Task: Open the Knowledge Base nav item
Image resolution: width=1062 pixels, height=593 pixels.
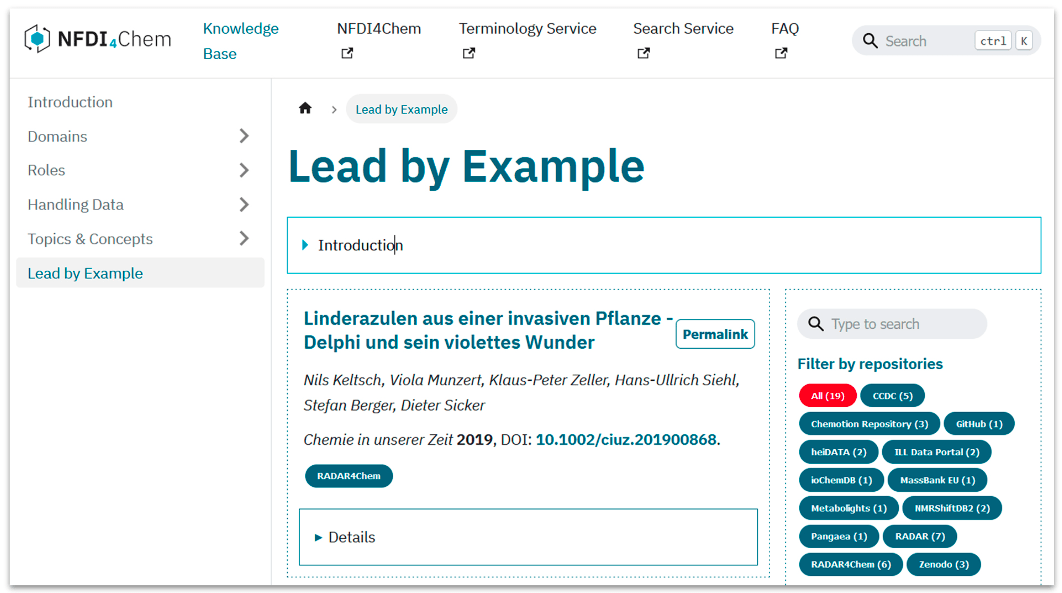Action: (x=241, y=41)
